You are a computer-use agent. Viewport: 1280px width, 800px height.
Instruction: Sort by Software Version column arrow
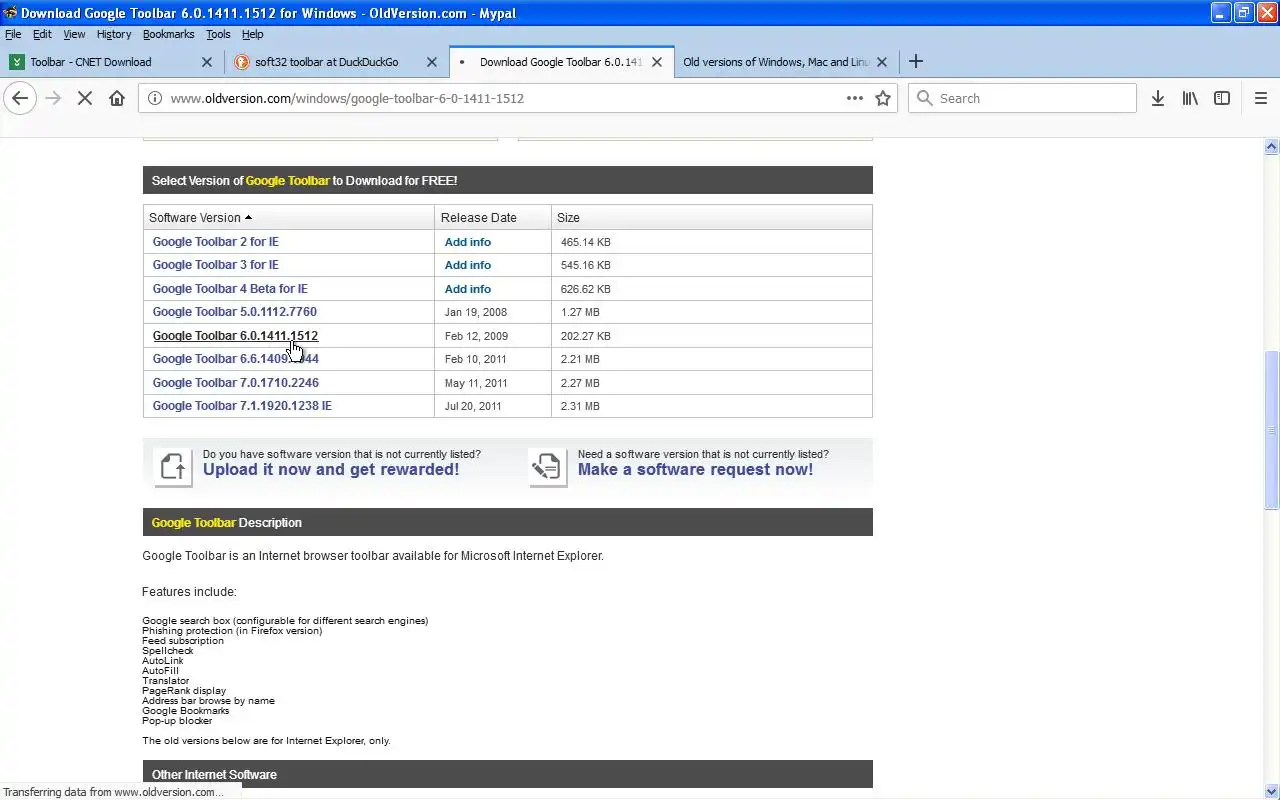(x=248, y=217)
